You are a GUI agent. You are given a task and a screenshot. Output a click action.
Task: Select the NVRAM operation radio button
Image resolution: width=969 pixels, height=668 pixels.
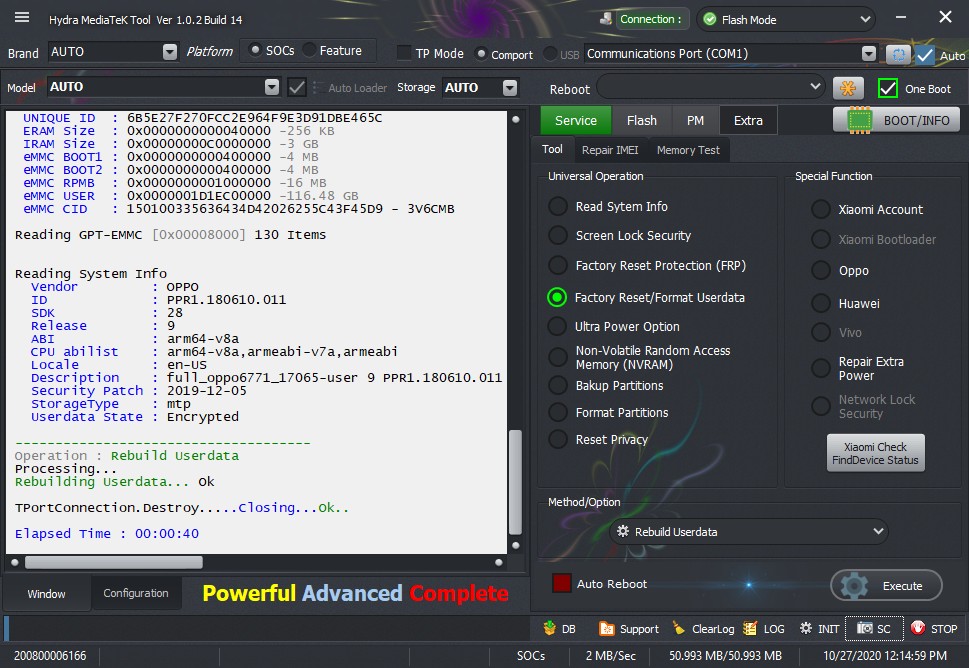[557, 357]
